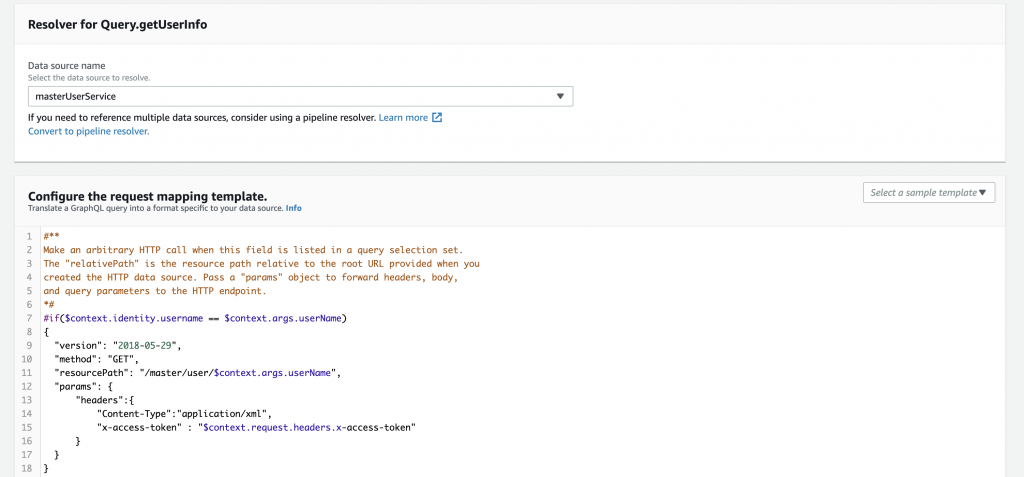This screenshot has height=477, width=1024.
Task: Click comment line about relativePath resource path
Action: pyautogui.click(x=261, y=263)
